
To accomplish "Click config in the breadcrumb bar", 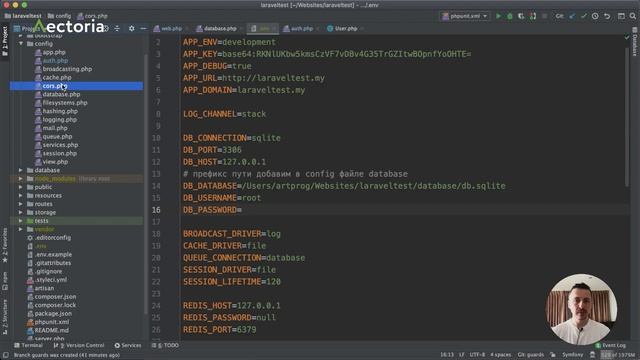I will [60, 16].
